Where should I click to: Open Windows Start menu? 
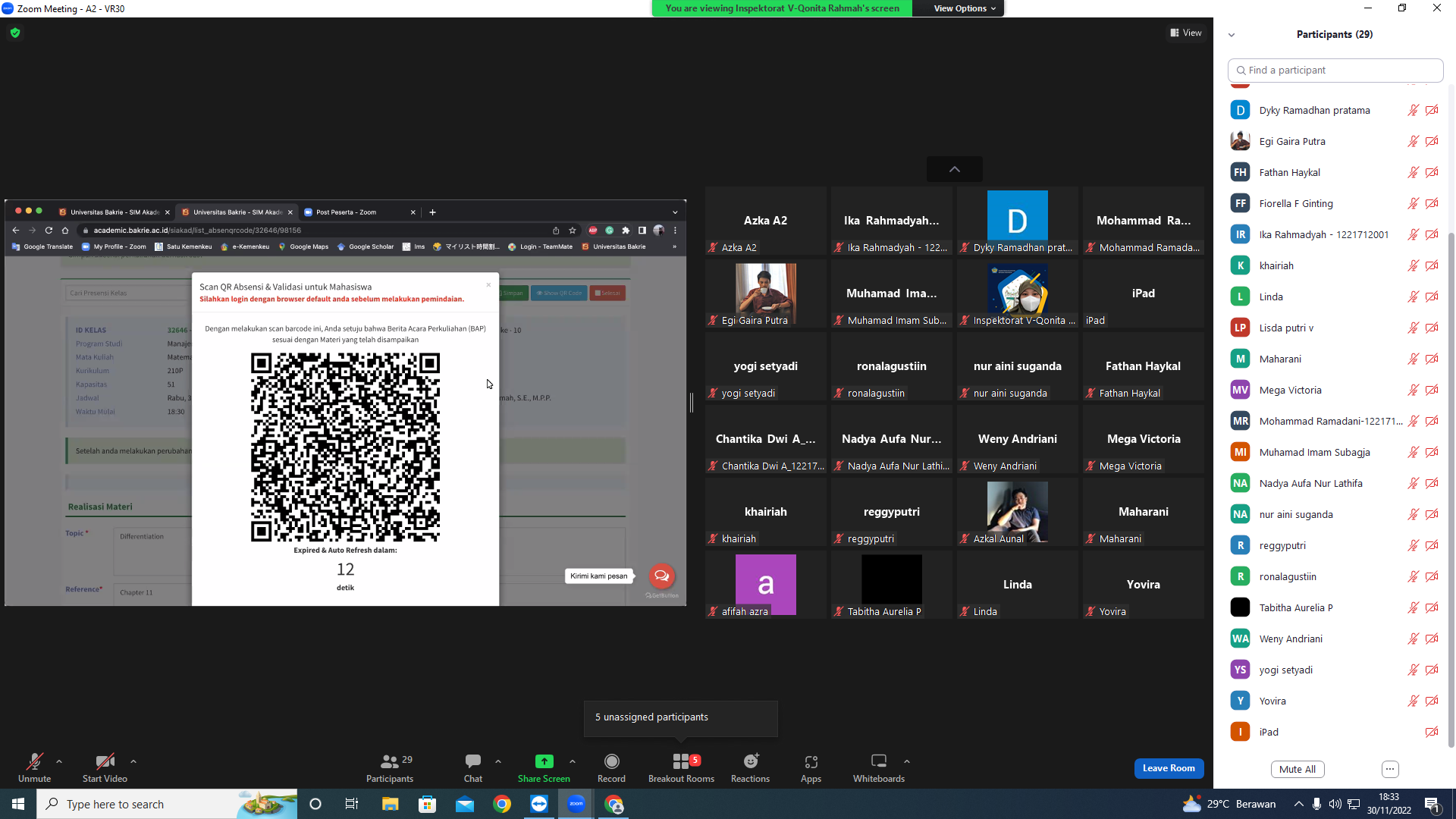coord(18,804)
